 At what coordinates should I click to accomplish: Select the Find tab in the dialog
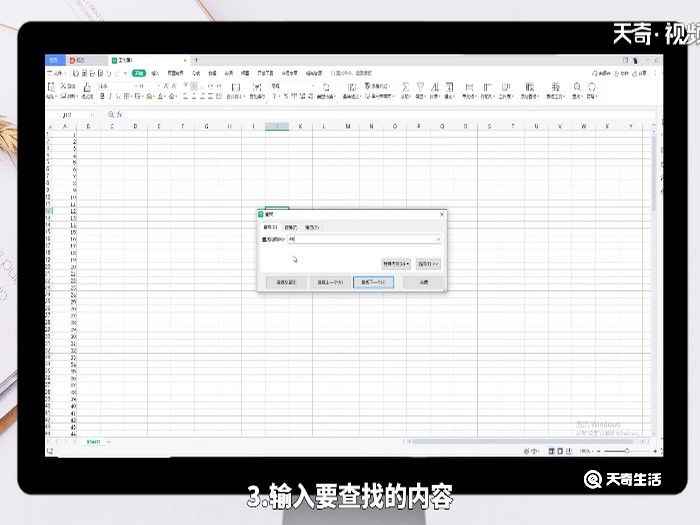[x=271, y=228]
